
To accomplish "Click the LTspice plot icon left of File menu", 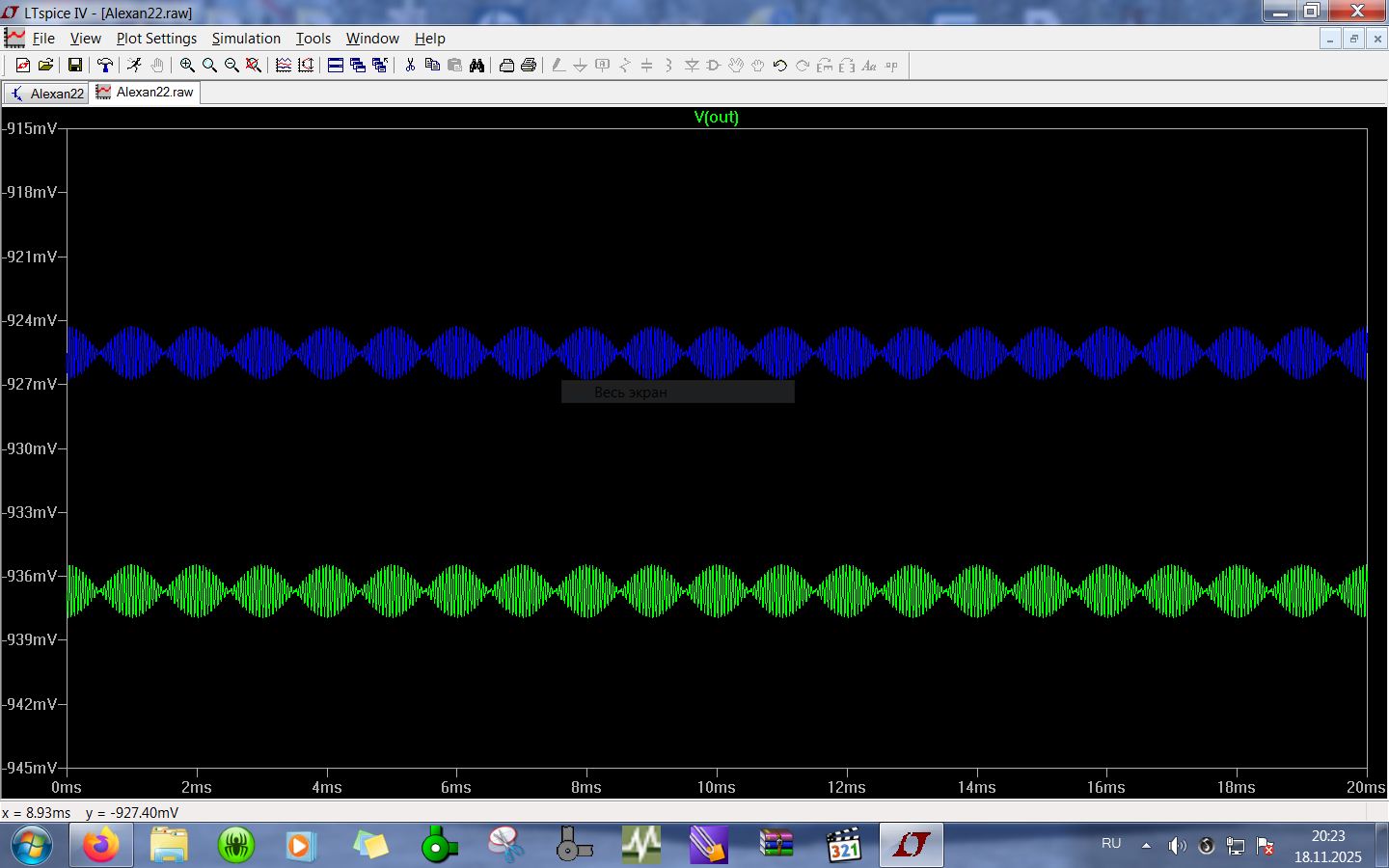I will point(14,39).
